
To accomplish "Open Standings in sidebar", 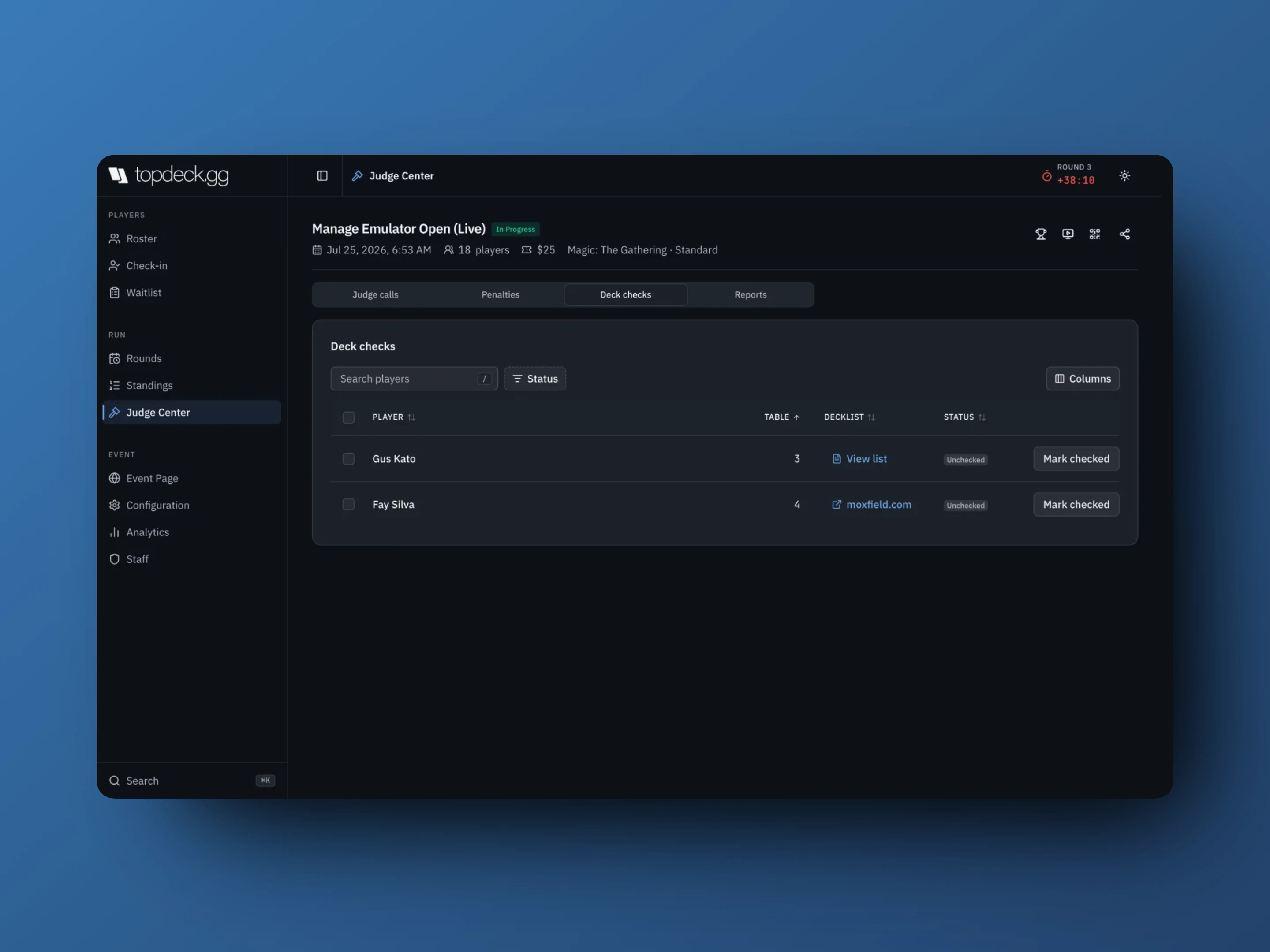I will point(192,386).
